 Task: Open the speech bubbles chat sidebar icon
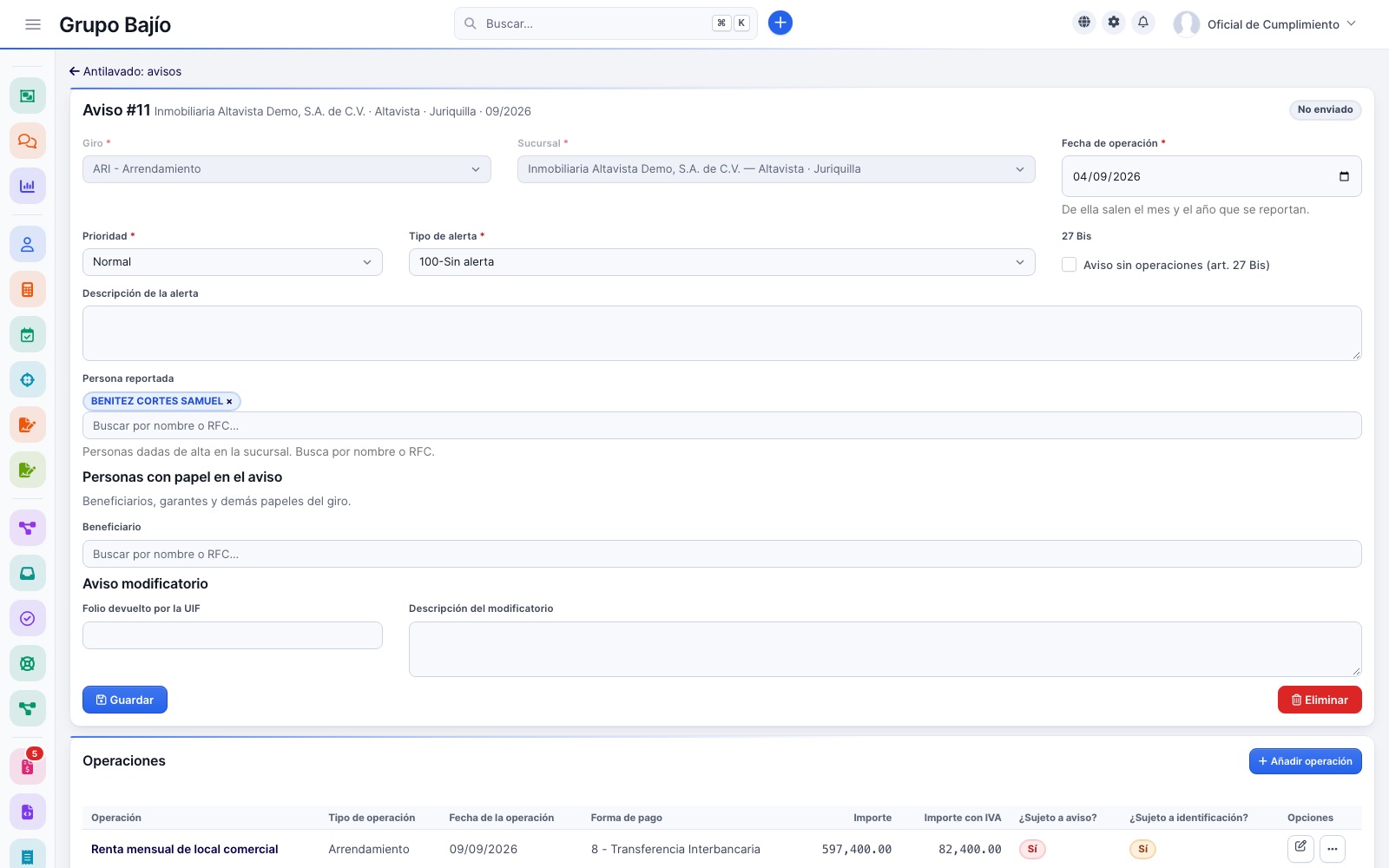point(28,141)
